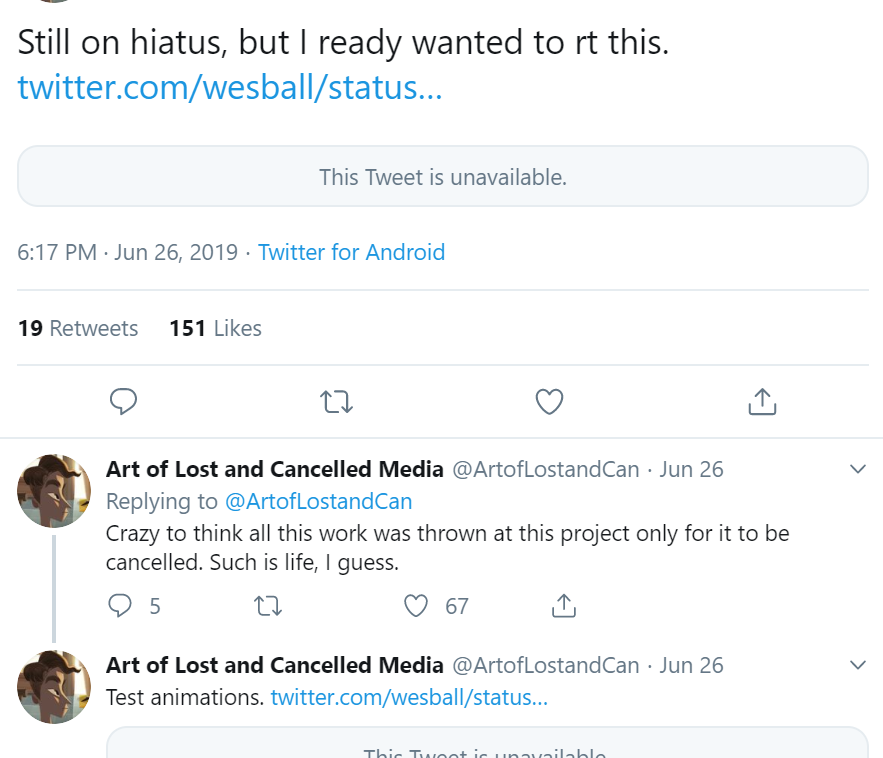Viewport: 883px width, 758px height.
Task: Click the retweet icon under the main tweet
Action: (336, 402)
